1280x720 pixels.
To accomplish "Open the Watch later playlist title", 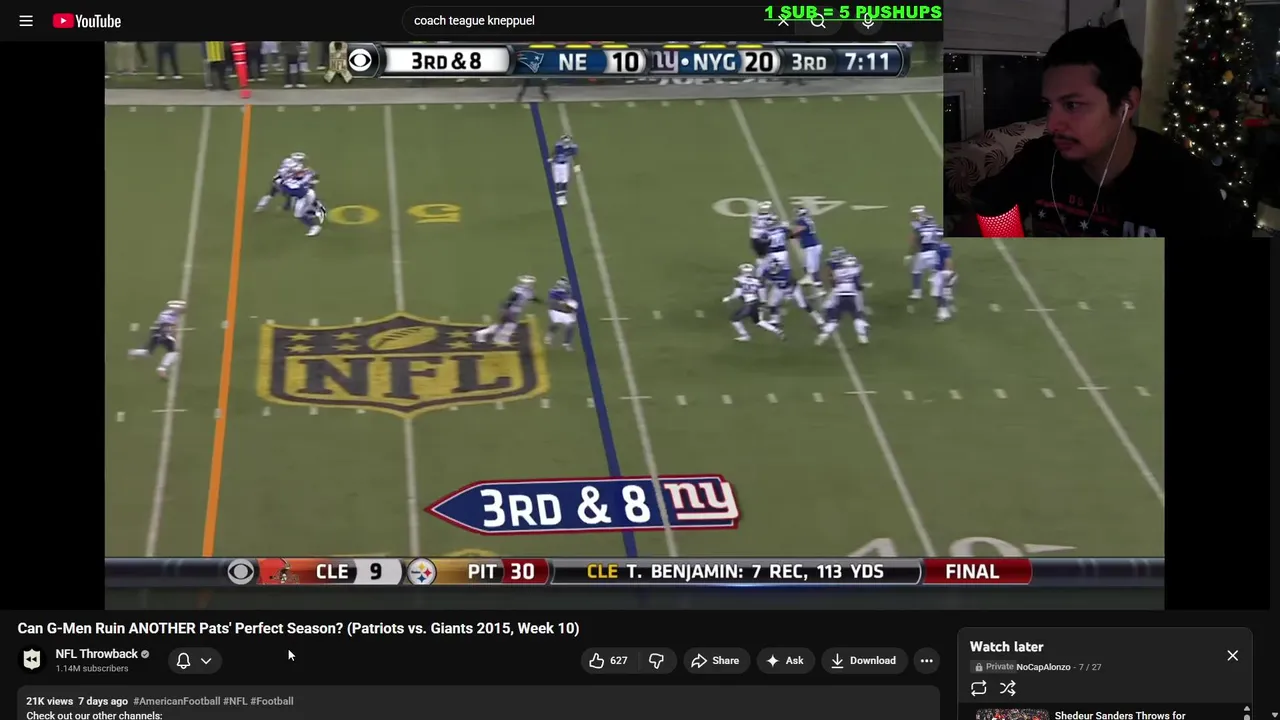I will pos(1006,647).
